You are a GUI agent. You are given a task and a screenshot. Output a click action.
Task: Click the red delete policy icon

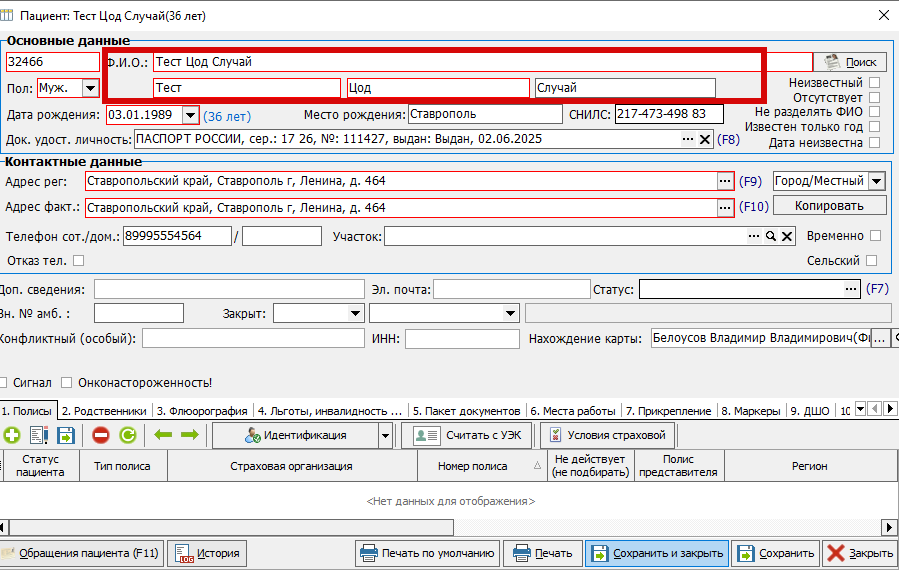tap(100, 435)
